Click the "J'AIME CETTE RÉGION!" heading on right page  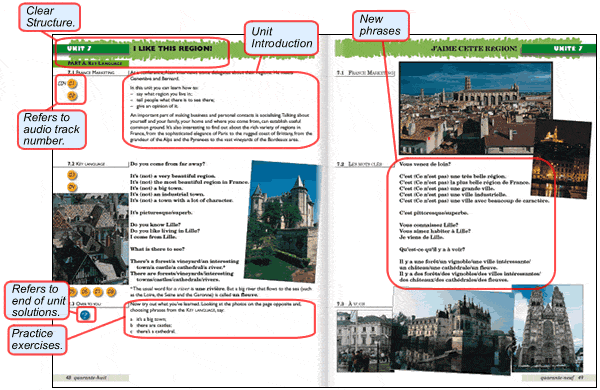[x=474, y=49]
